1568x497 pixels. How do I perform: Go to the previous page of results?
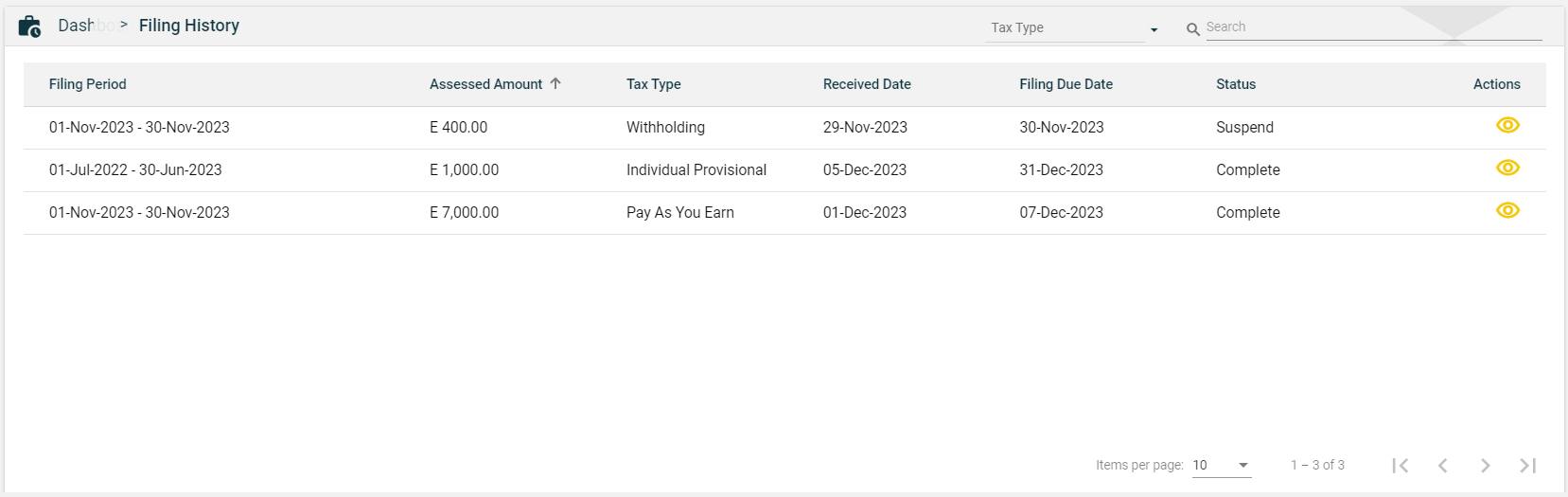coord(1443,465)
